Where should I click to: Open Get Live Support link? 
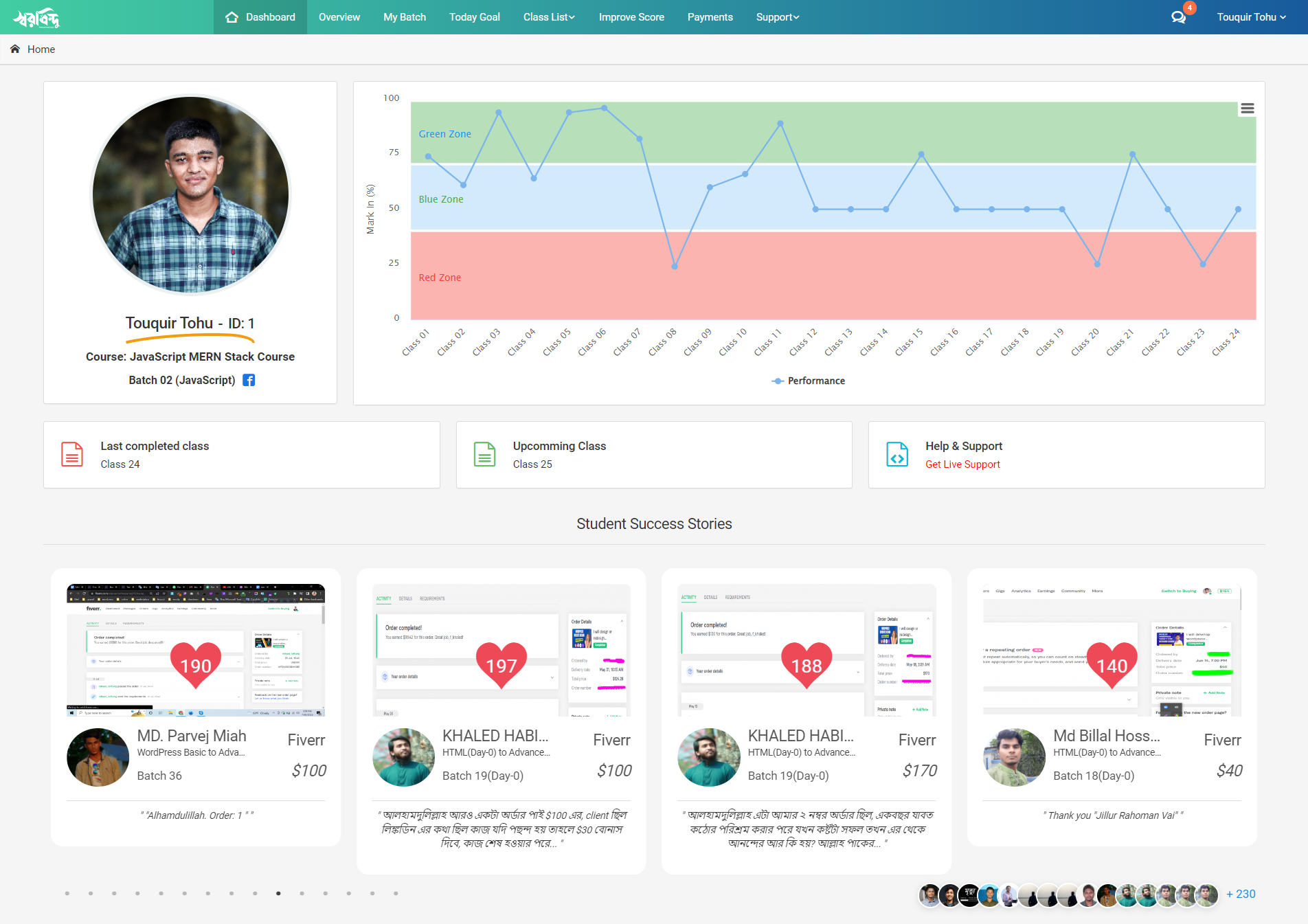962,464
